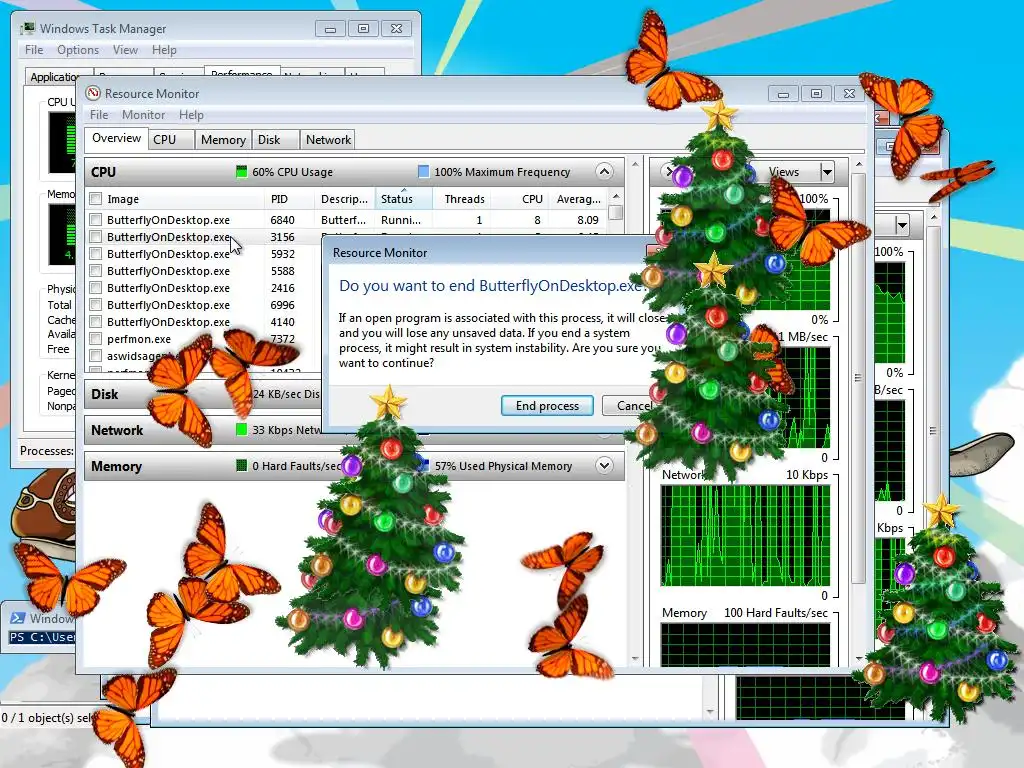Click the 8.09 average CPU value
This screenshot has width=1024, height=768.
[x=588, y=220]
